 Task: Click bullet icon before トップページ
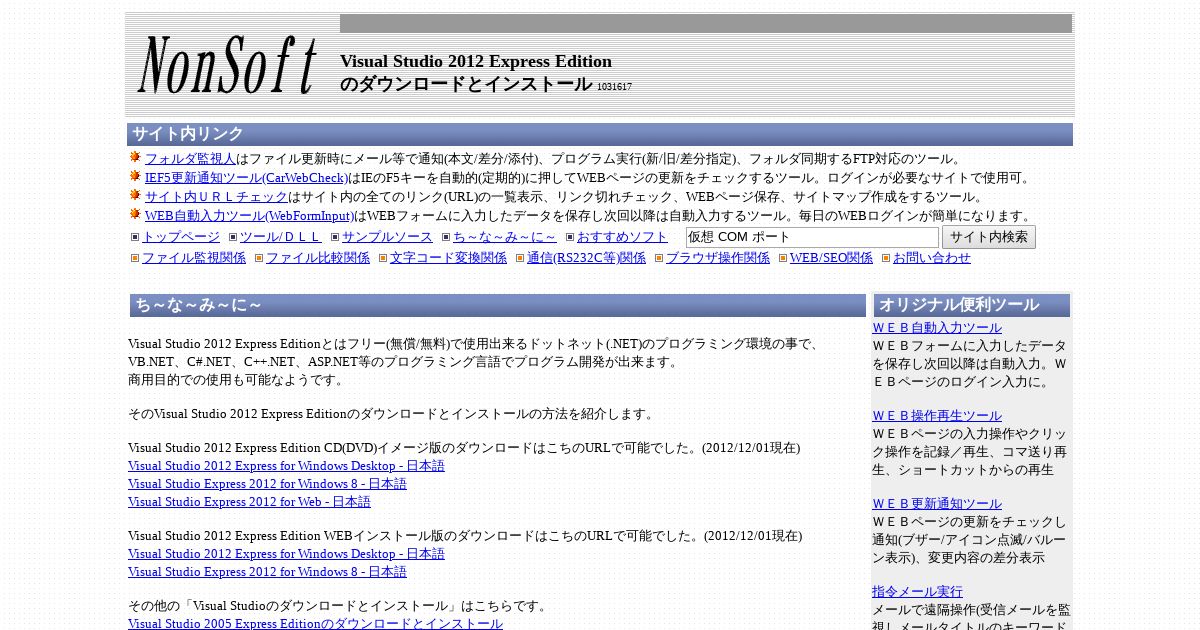(x=135, y=237)
